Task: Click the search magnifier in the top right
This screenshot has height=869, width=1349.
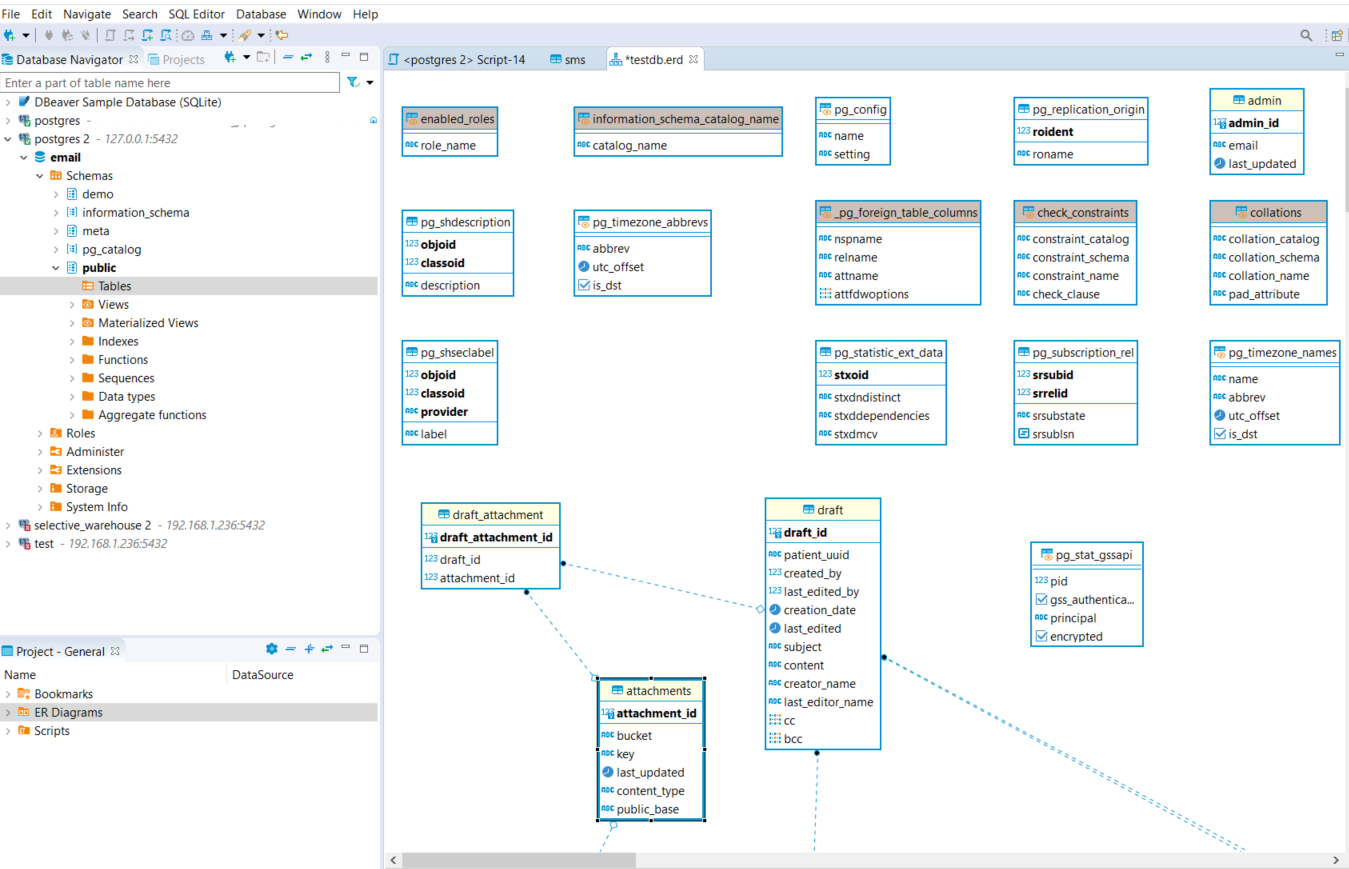Action: (x=1306, y=35)
